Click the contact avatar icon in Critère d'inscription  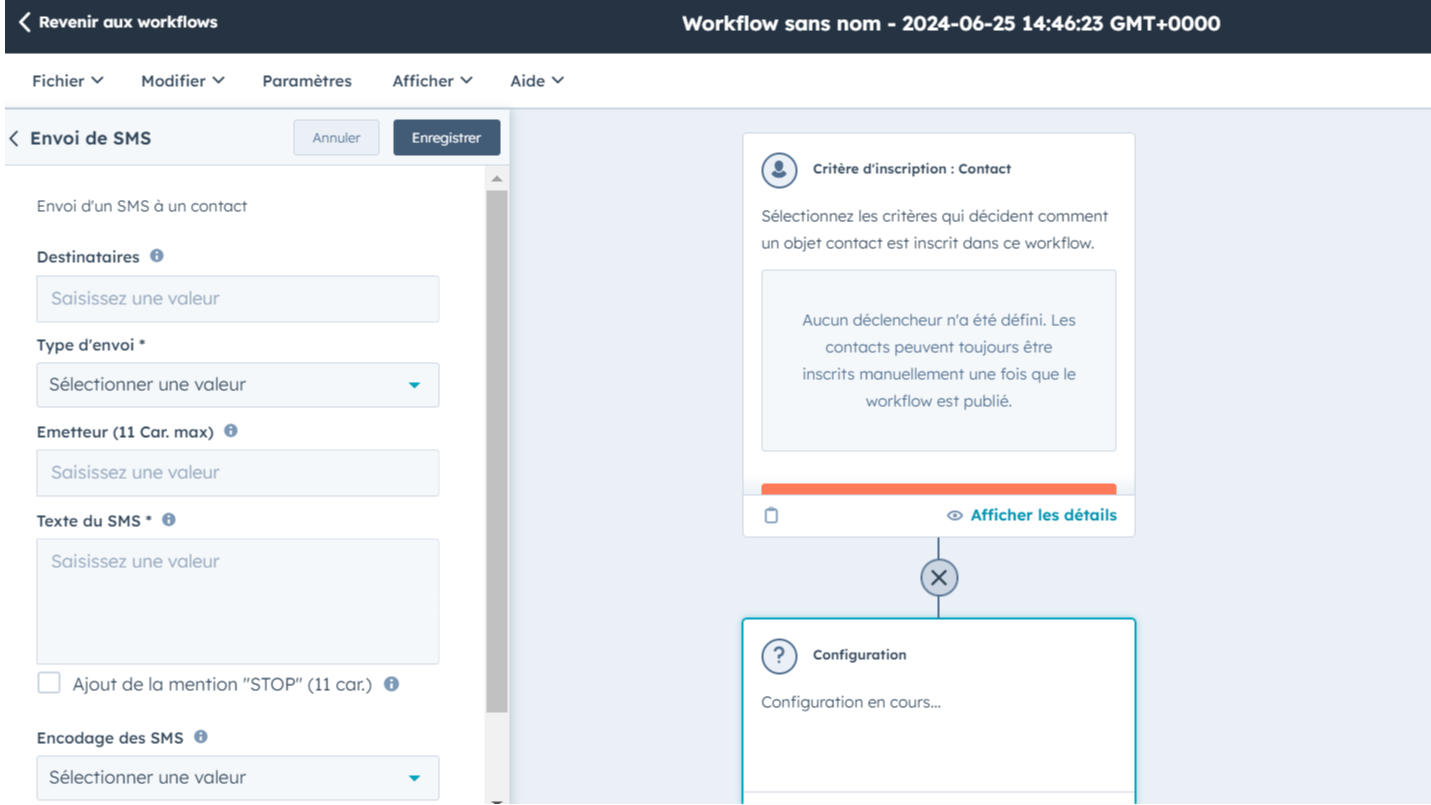coord(779,170)
